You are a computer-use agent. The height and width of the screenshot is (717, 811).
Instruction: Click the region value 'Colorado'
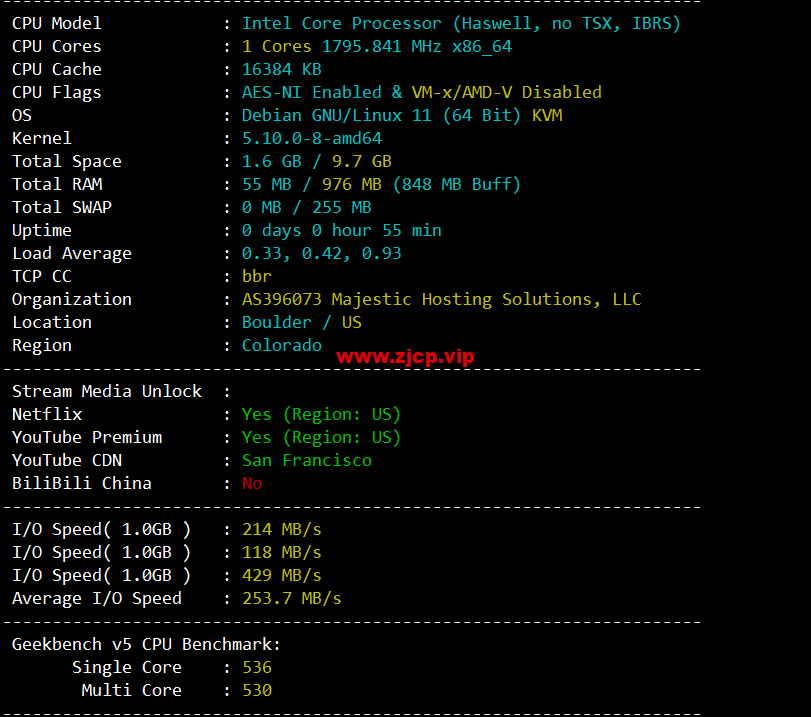point(282,346)
